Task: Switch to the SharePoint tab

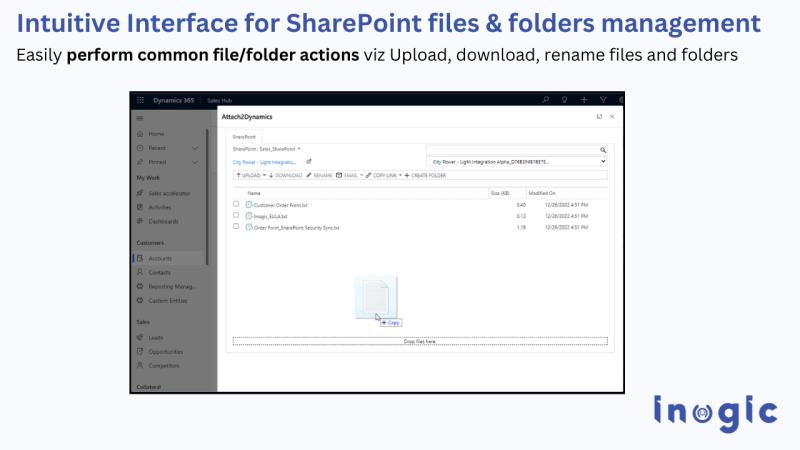Action: (x=244, y=135)
